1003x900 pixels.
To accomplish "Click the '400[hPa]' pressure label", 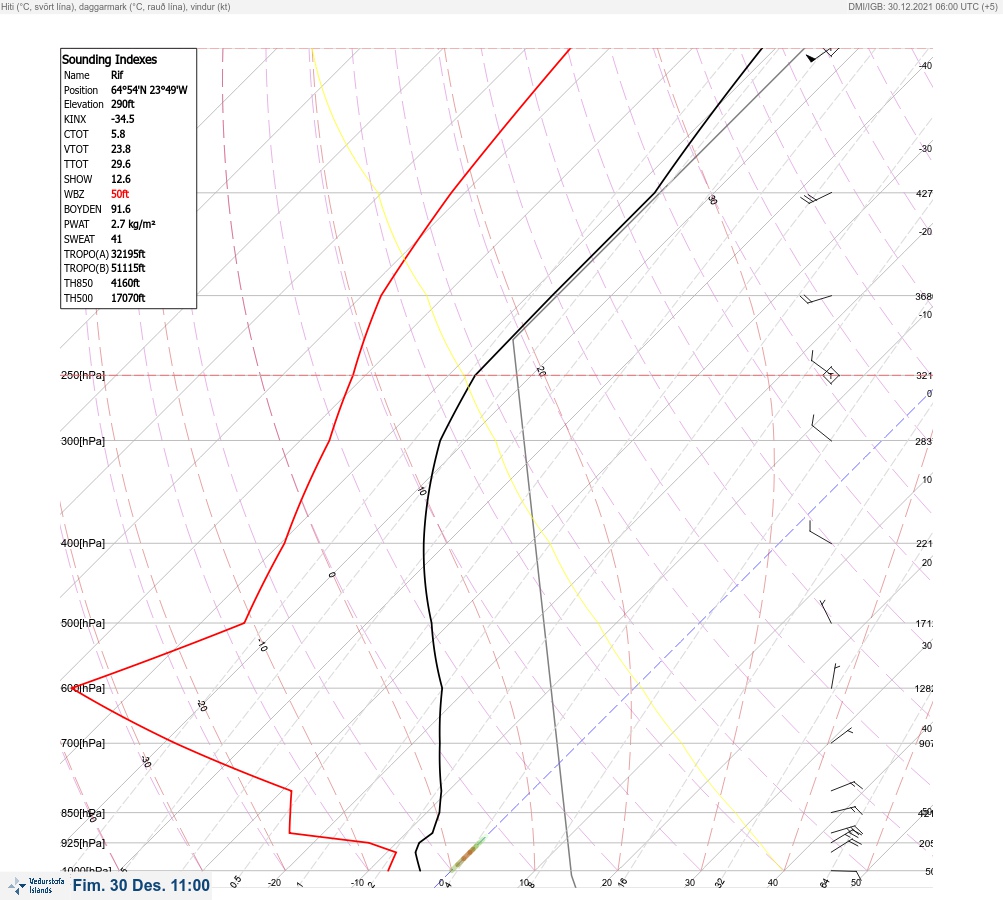I will point(83,543).
